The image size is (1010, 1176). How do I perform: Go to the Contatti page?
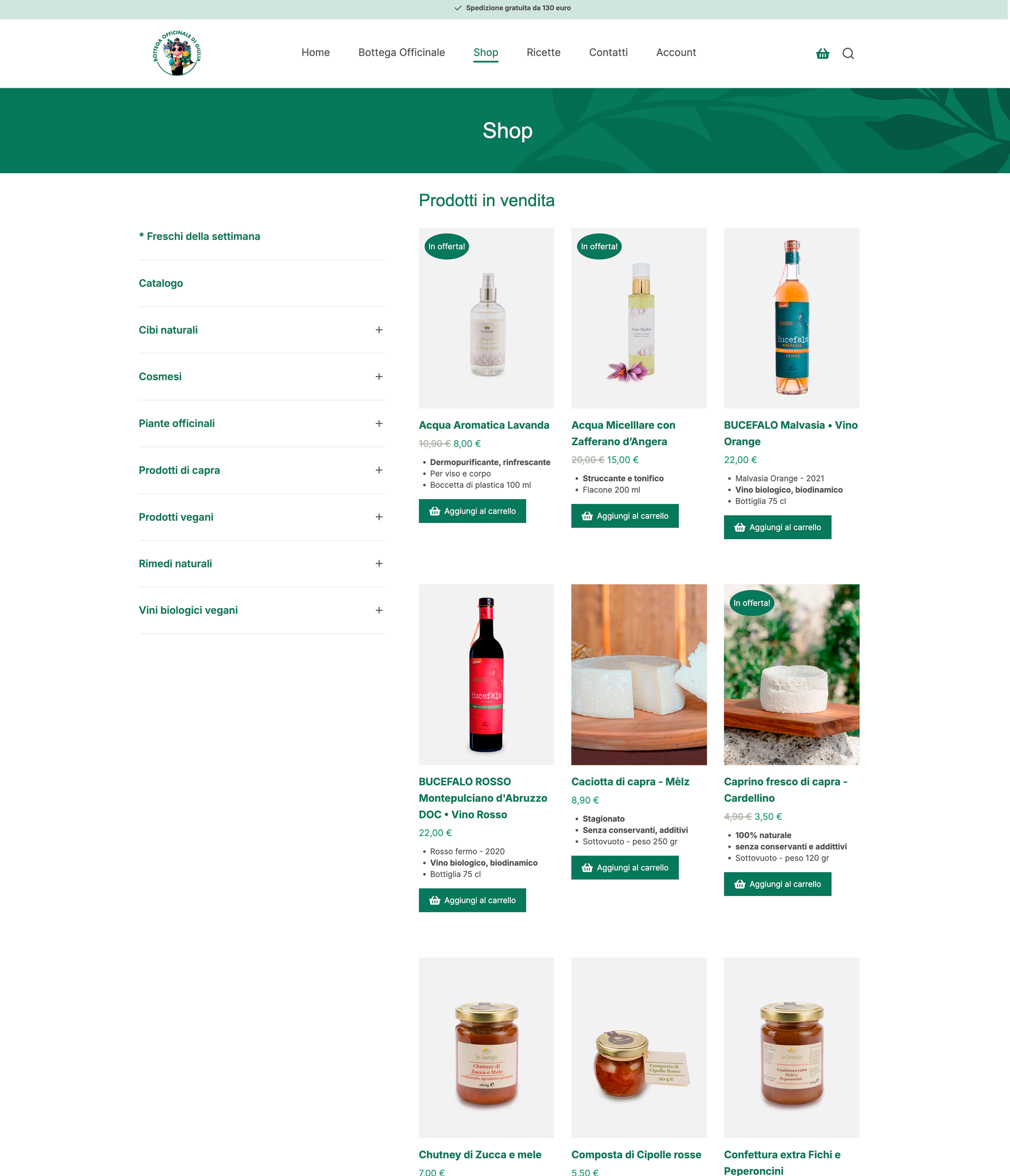pyautogui.click(x=608, y=52)
